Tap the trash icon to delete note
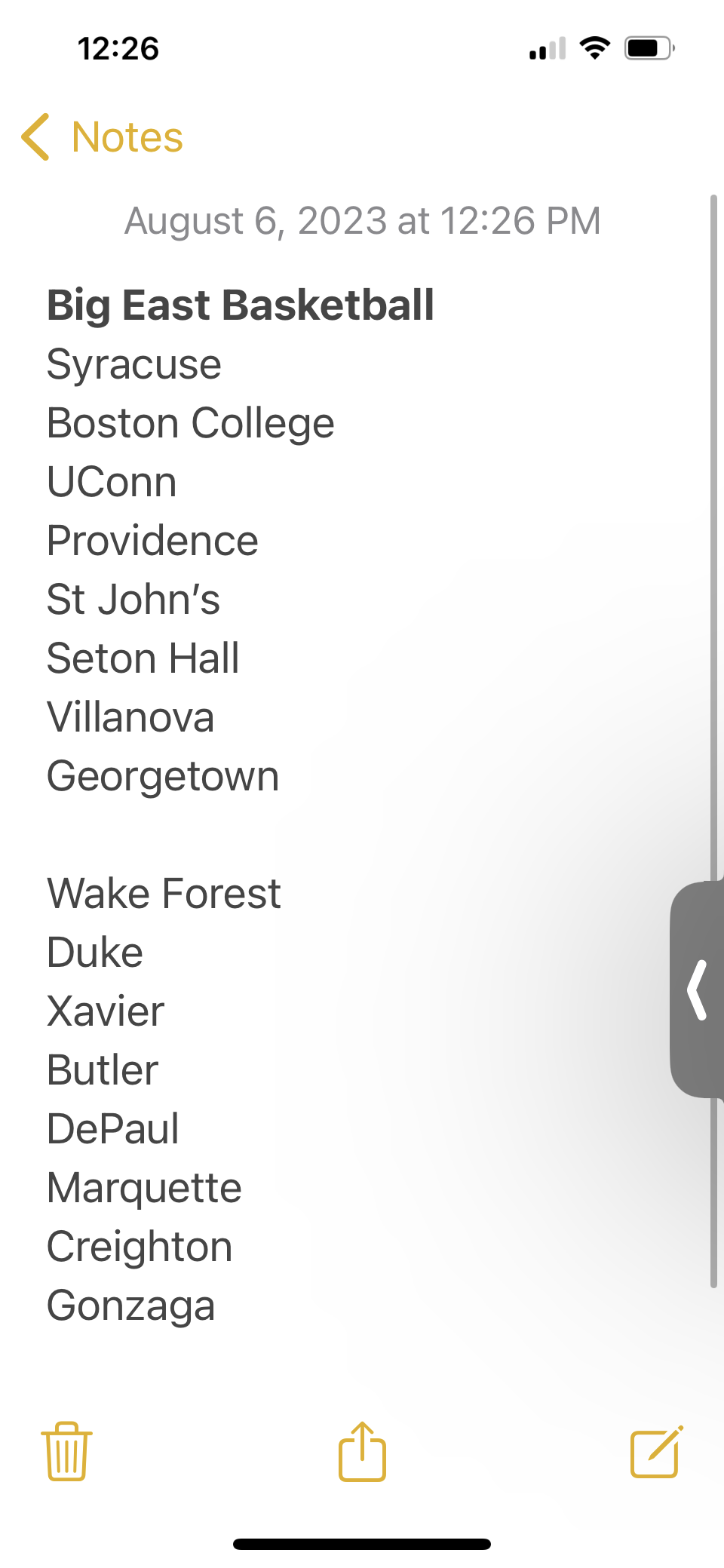This screenshot has width=724, height=1568. pyautogui.click(x=66, y=1452)
